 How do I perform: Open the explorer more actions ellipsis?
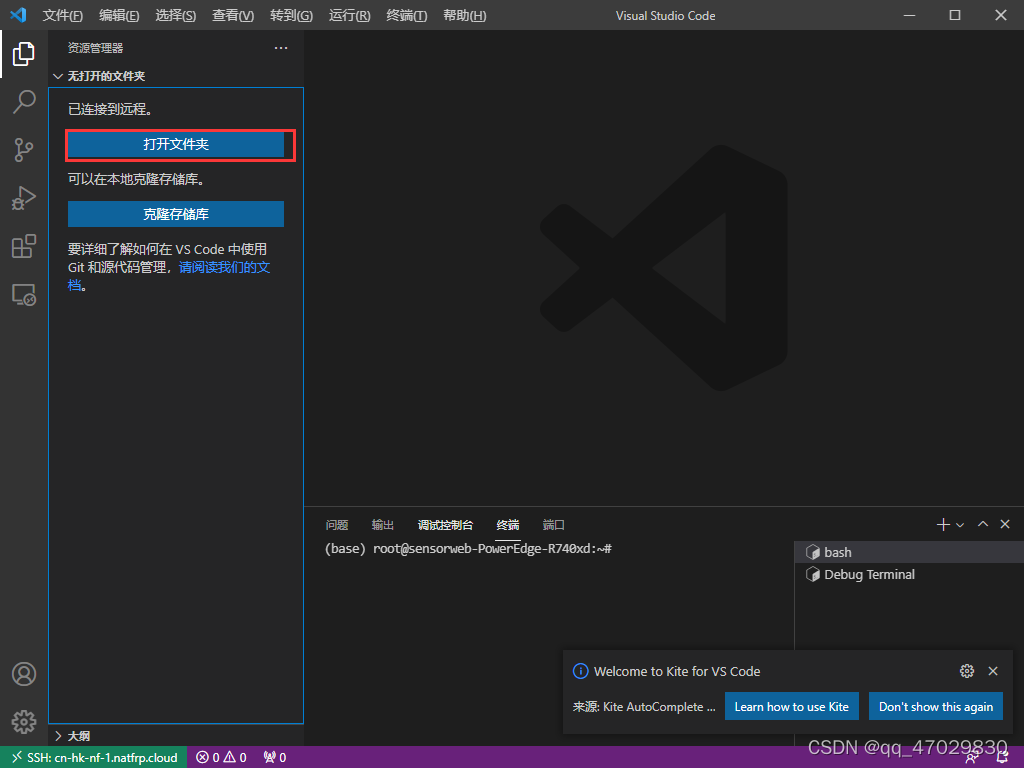[281, 48]
